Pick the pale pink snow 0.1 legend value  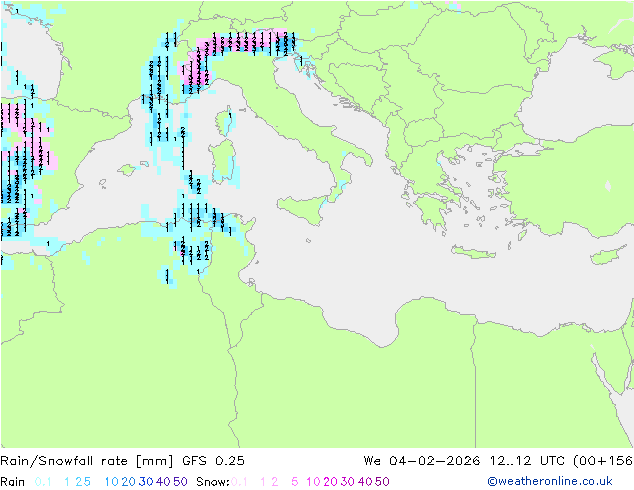coord(239,482)
